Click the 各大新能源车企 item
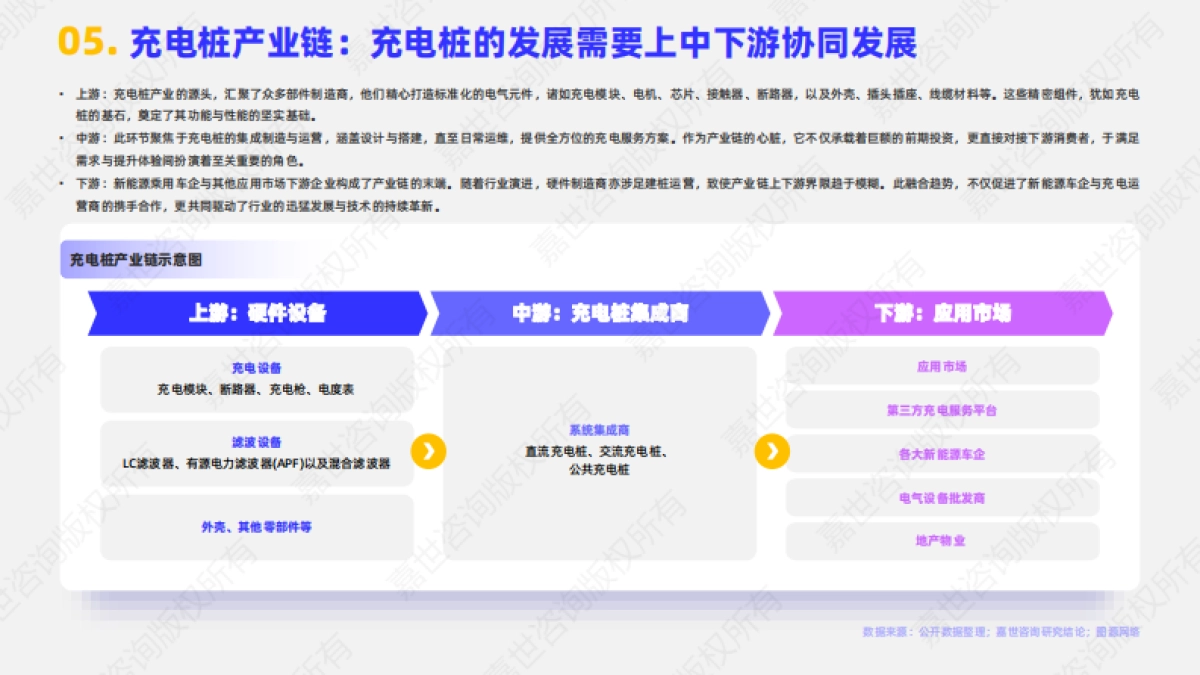This screenshot has height=675, width=1200. (942, 454)
